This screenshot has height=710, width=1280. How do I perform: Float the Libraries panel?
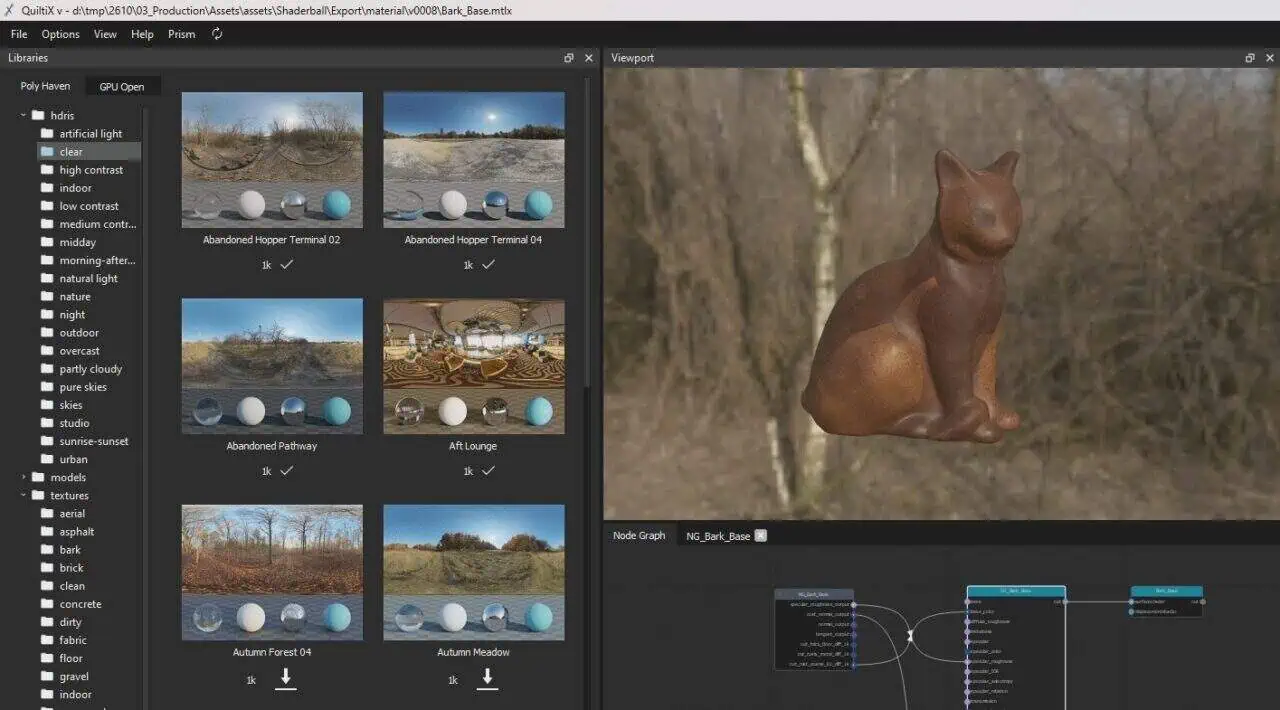(569, 58)
